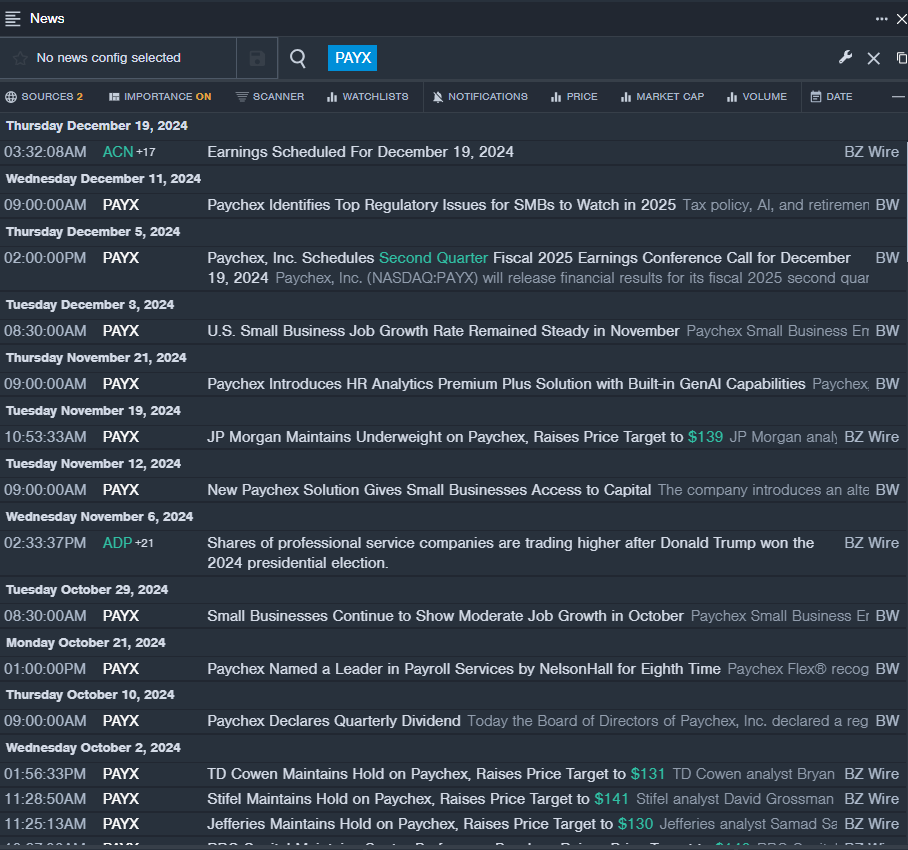This screenshot has width=908, height=850.
Task: Open the wrench settings icon
Action: 845,58
